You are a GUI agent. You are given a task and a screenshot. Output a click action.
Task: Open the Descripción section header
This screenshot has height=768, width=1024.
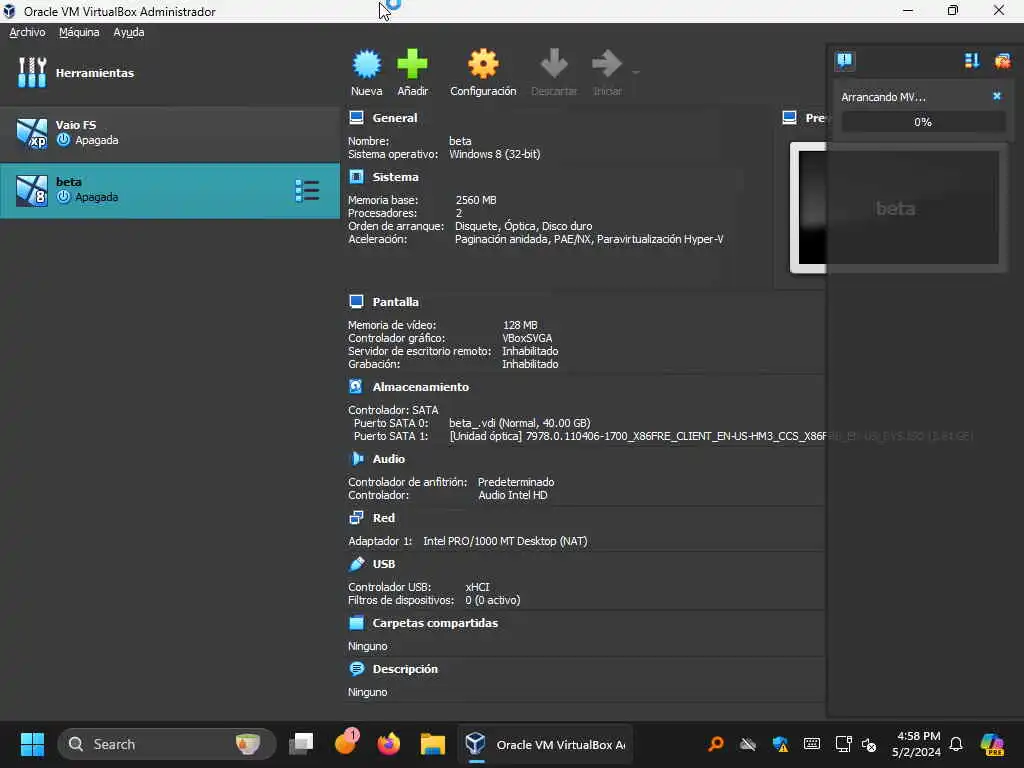point(405,669)
